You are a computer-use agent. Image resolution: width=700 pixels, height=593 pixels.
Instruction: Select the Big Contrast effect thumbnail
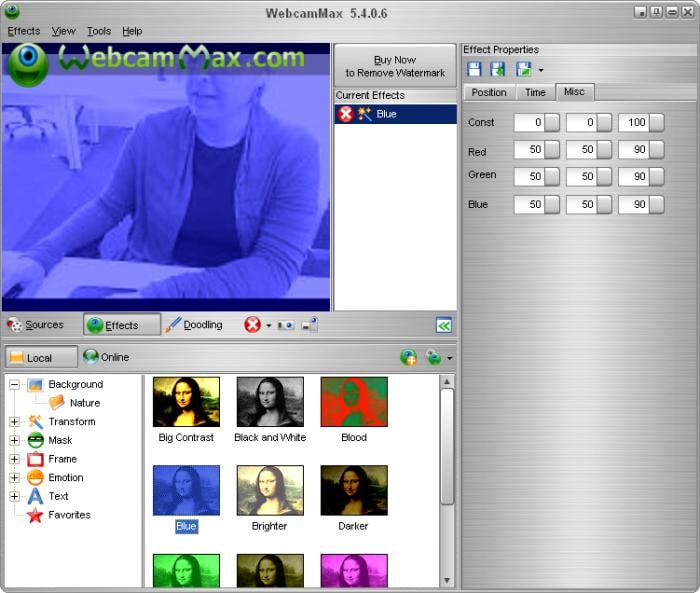186,402
